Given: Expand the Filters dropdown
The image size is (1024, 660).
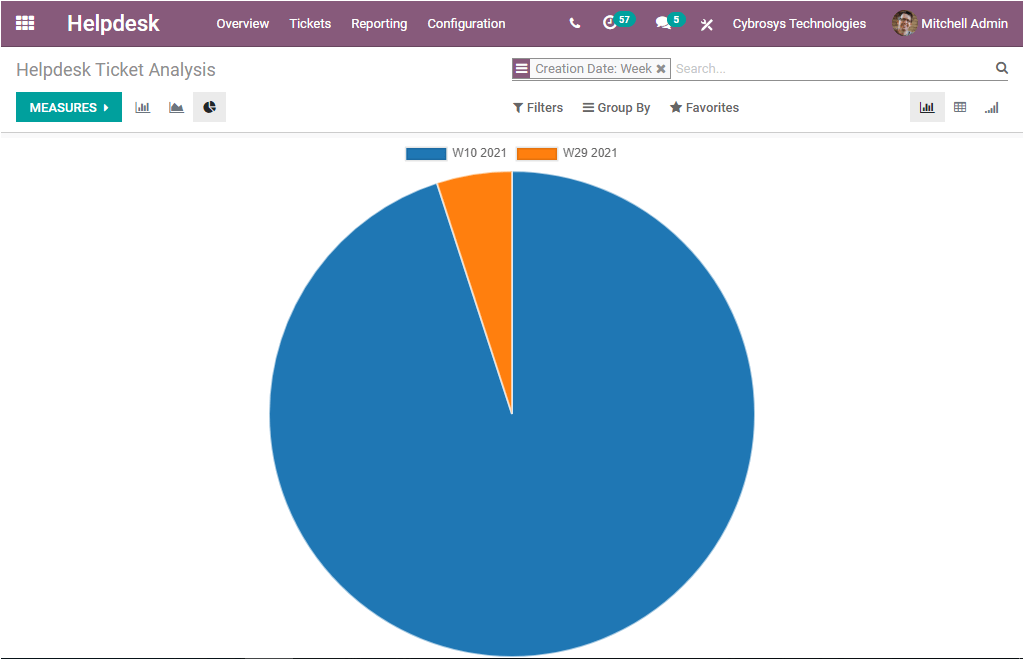Looking at the screenshot, I should pos(538,108).
